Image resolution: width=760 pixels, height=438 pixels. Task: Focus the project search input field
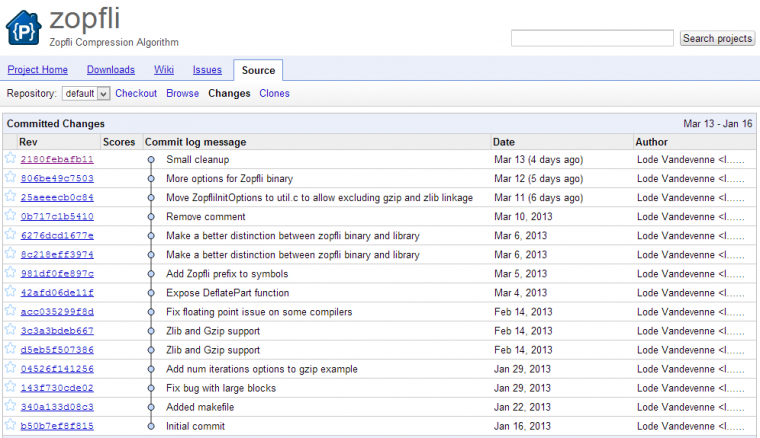click(x=592, y=38)
